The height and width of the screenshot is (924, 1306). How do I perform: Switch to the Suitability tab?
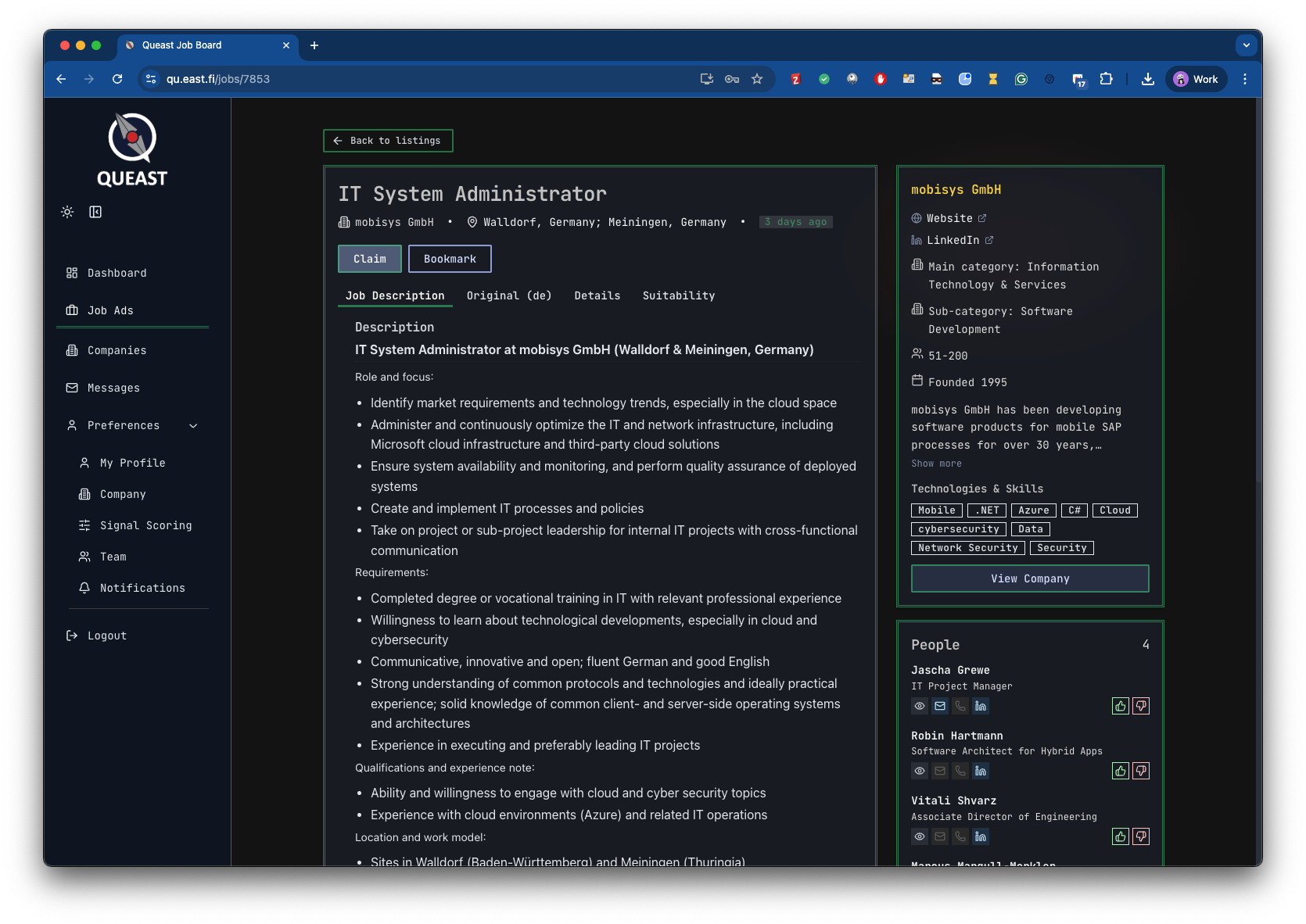678,295
